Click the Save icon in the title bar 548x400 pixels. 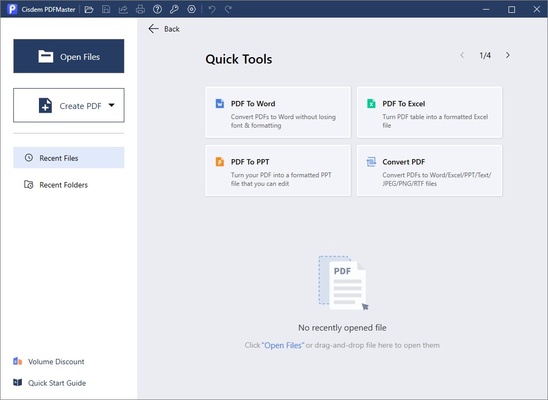pyautogui.click(x=106, y=9)
